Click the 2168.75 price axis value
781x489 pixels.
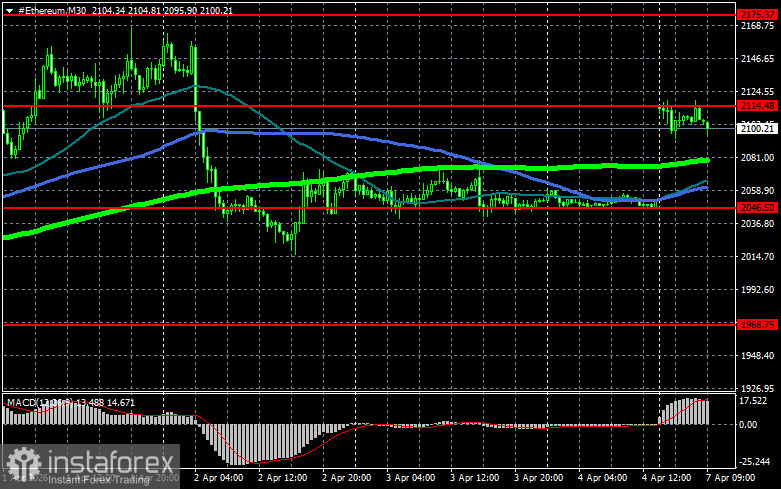tap(758, 26)
